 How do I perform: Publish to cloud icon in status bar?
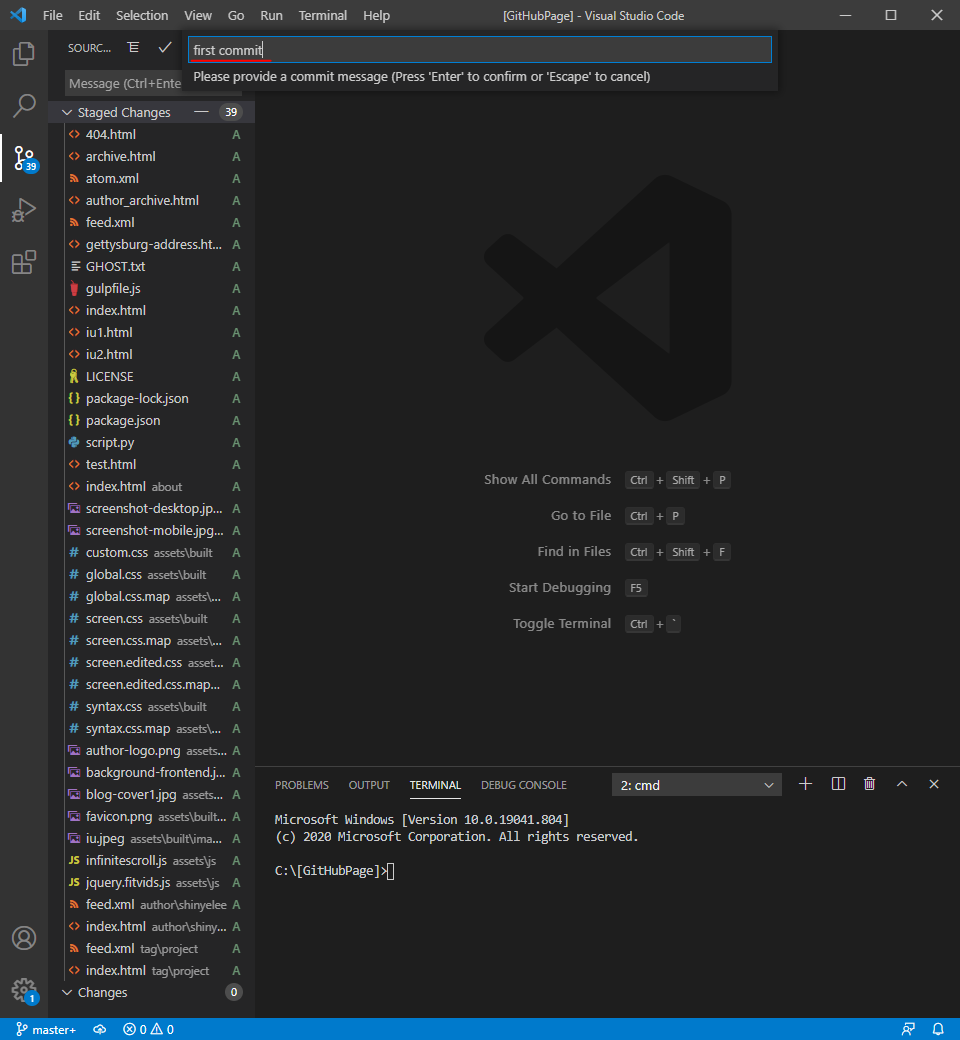point(100,1029)
